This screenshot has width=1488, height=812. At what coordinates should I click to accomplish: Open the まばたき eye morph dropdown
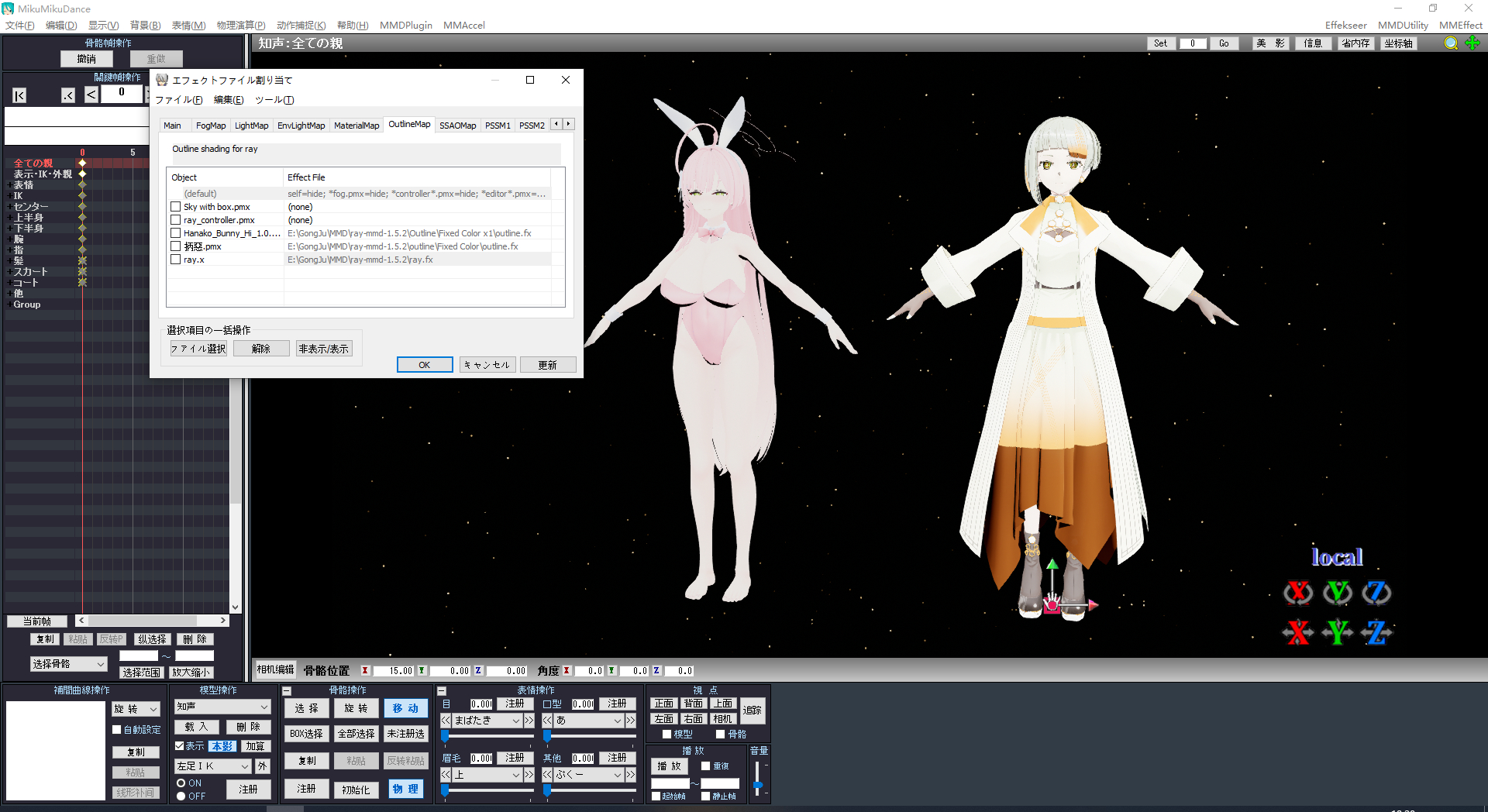(x=487, y=721)
